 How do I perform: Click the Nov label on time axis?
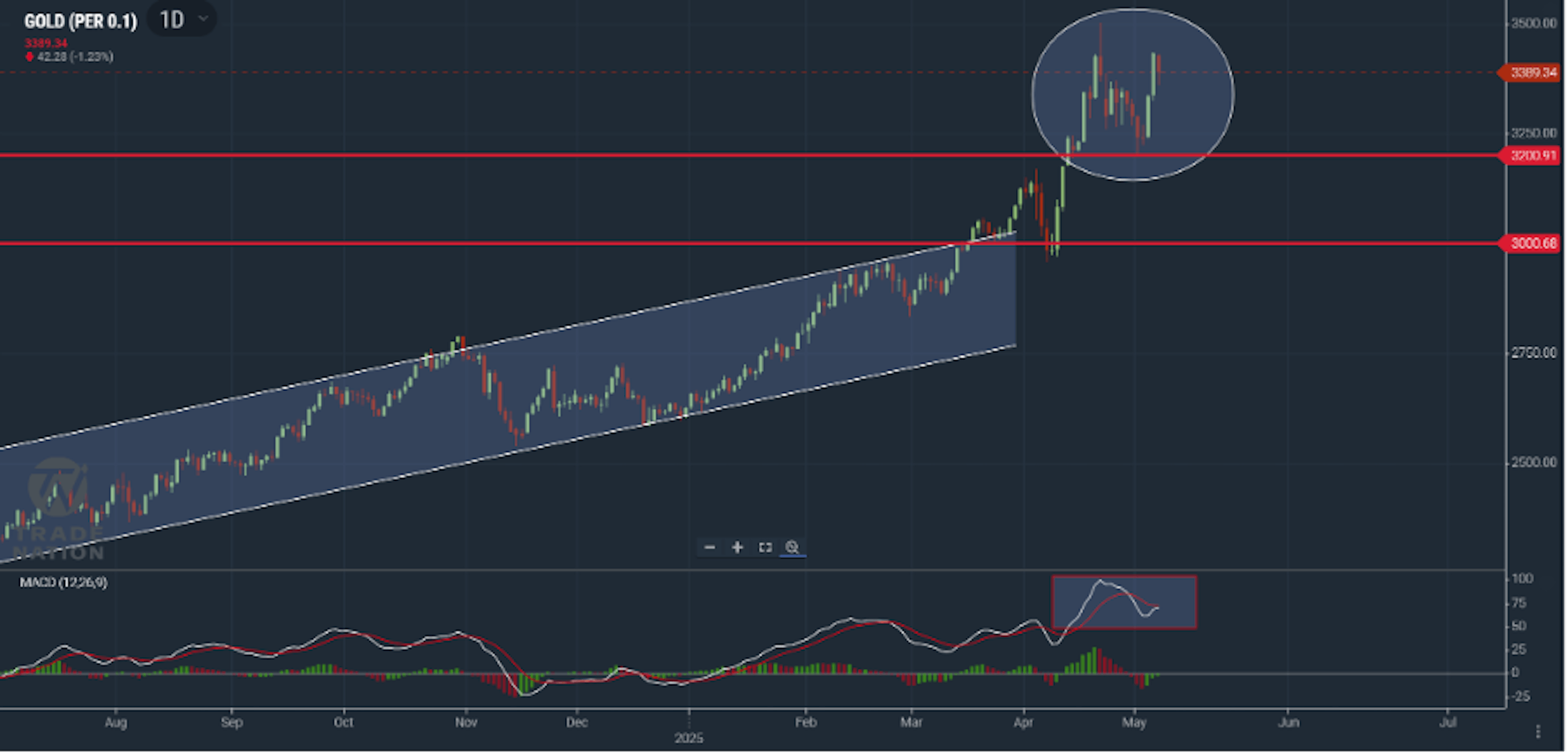click(x=465, y=722)
